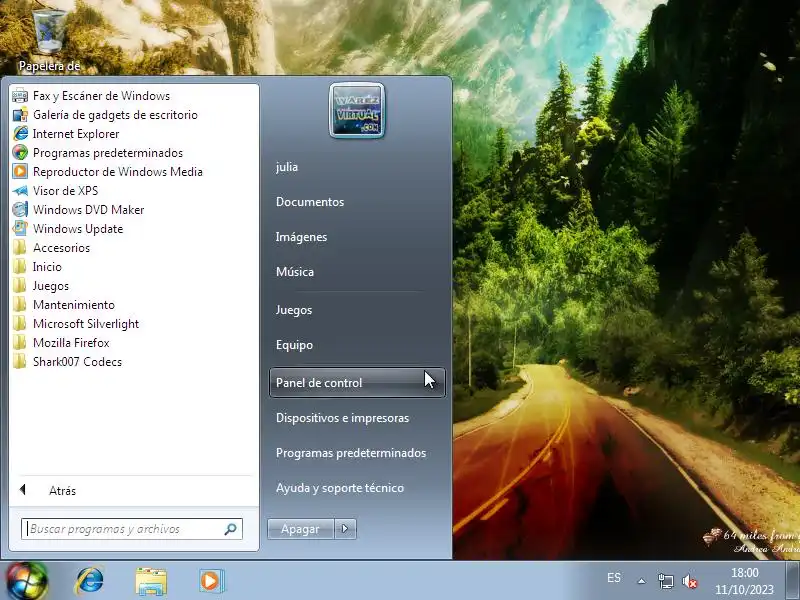Click the Apagar button

(301, 529)
